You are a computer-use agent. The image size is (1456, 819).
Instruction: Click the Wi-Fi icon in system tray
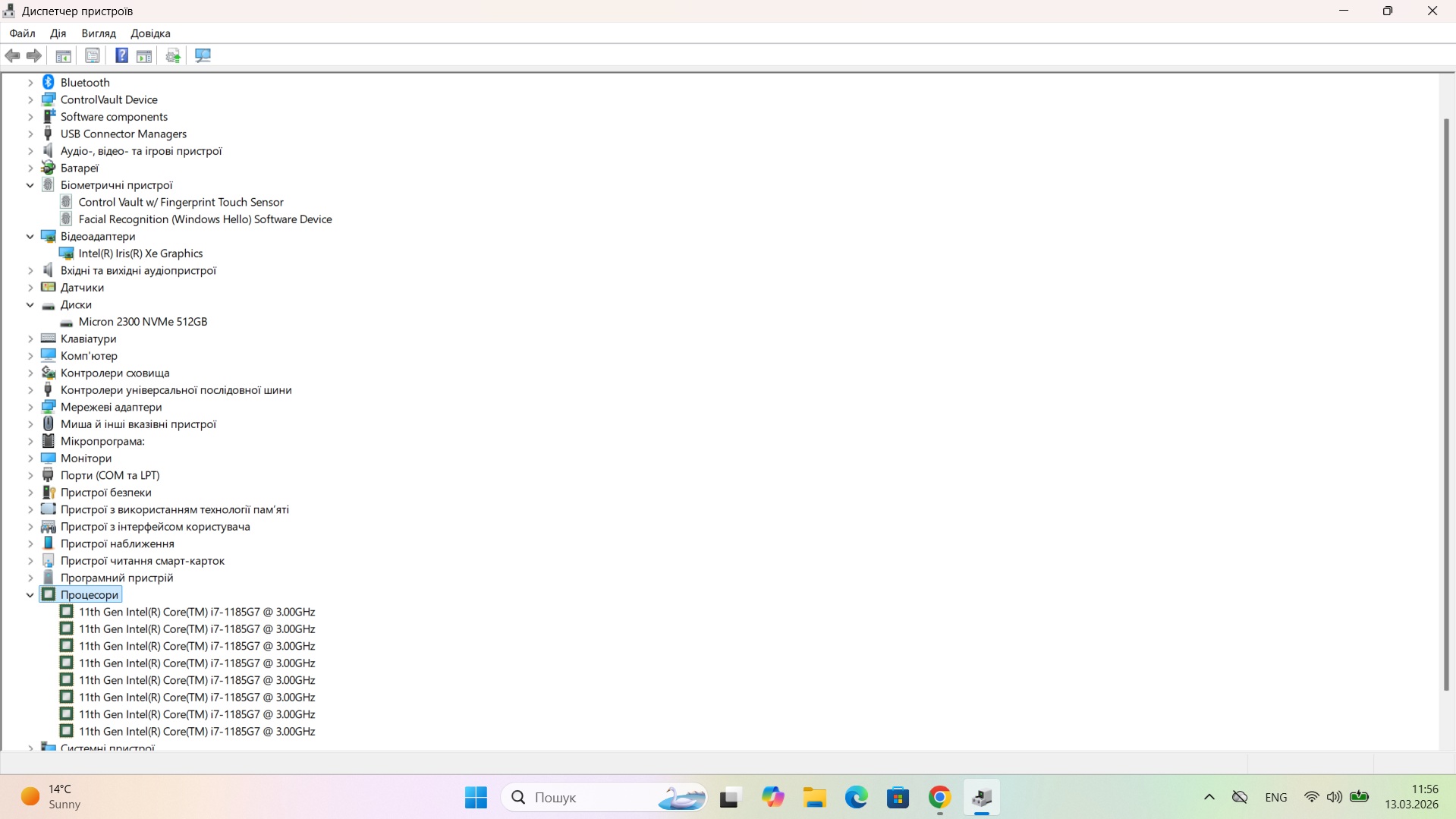pyautogui.click(x=1311, y=797)
